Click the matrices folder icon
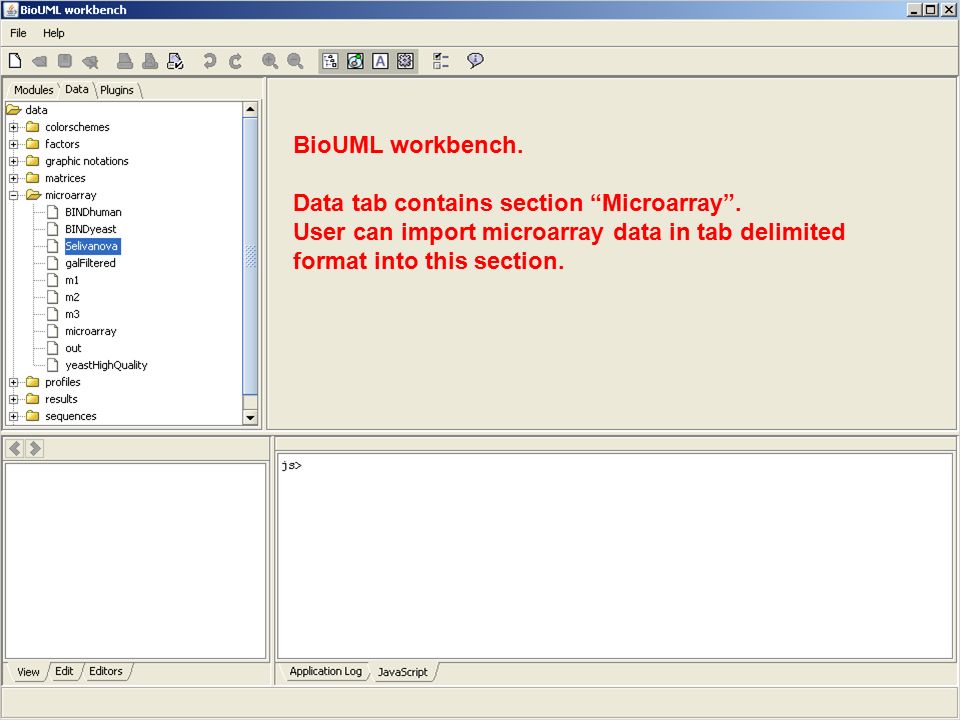The width and height of the screenshot is (960, 720). pyautogui.click(x=32, y=178)
